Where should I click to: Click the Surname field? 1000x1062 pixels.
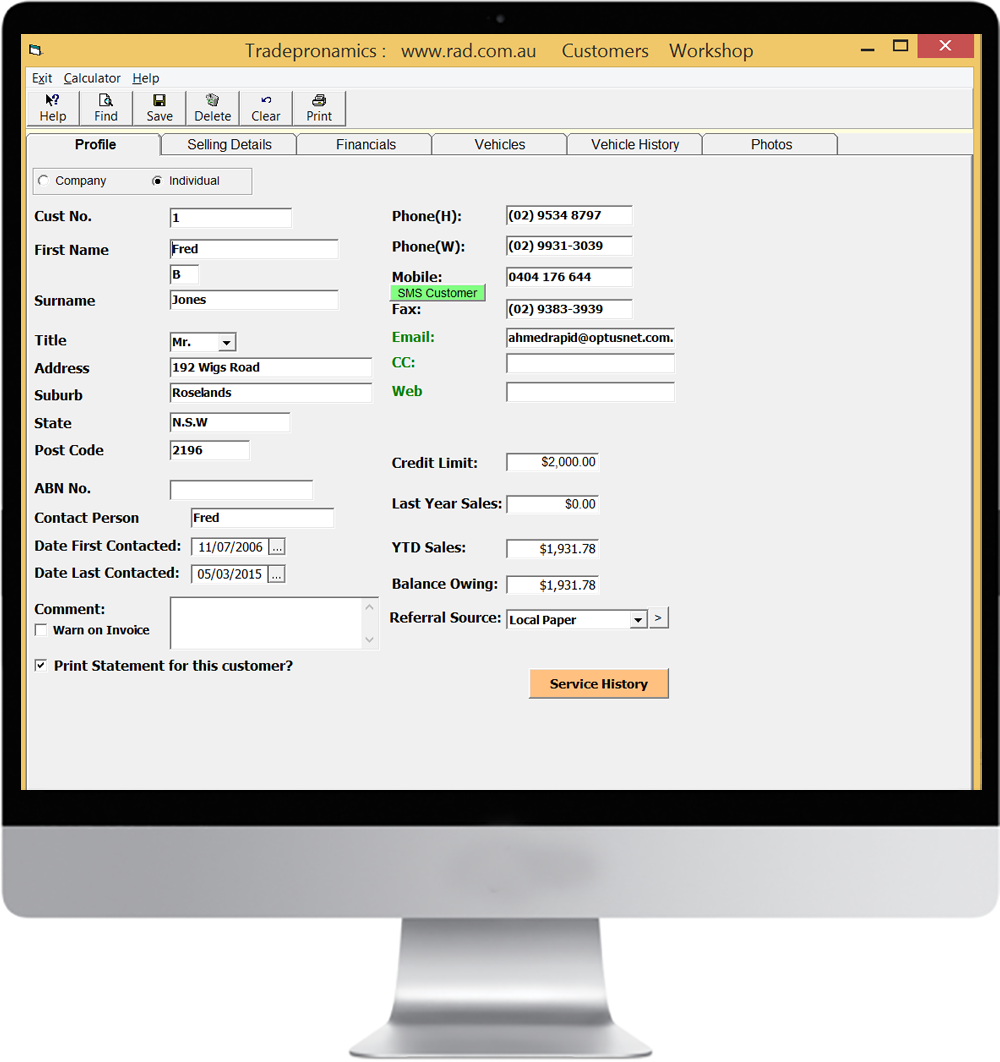coord(254,299)
